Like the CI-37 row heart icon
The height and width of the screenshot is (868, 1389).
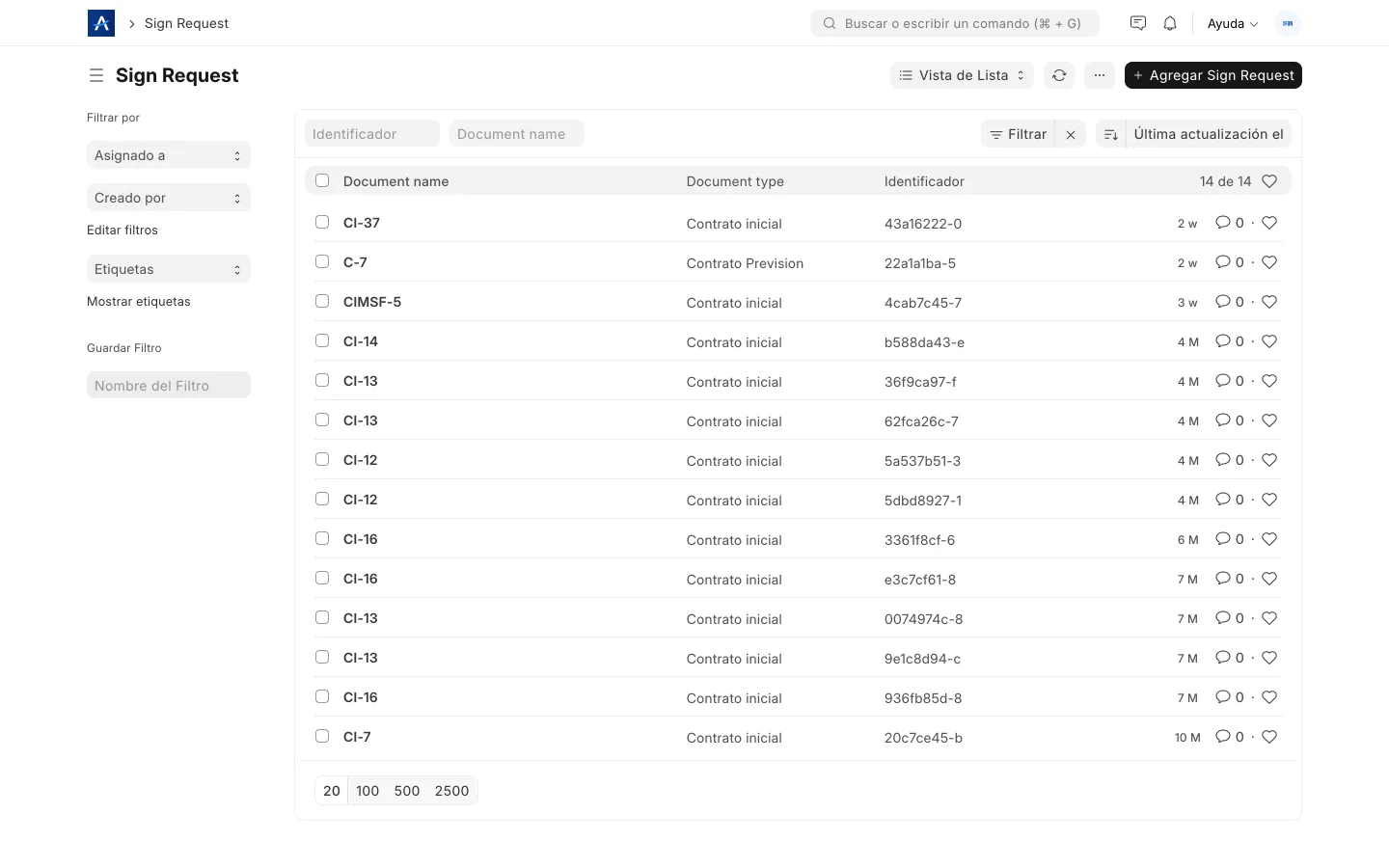coord(1269,223)
